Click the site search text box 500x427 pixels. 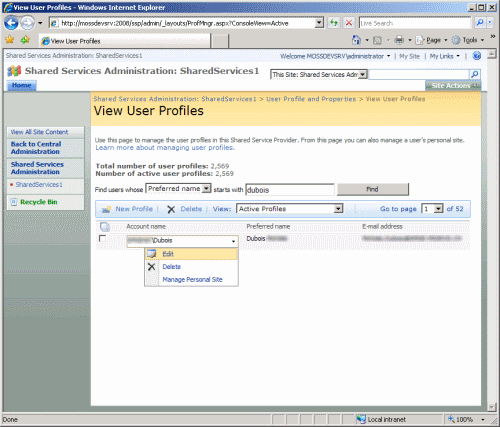pyautogui.click(x=419, y=74)
